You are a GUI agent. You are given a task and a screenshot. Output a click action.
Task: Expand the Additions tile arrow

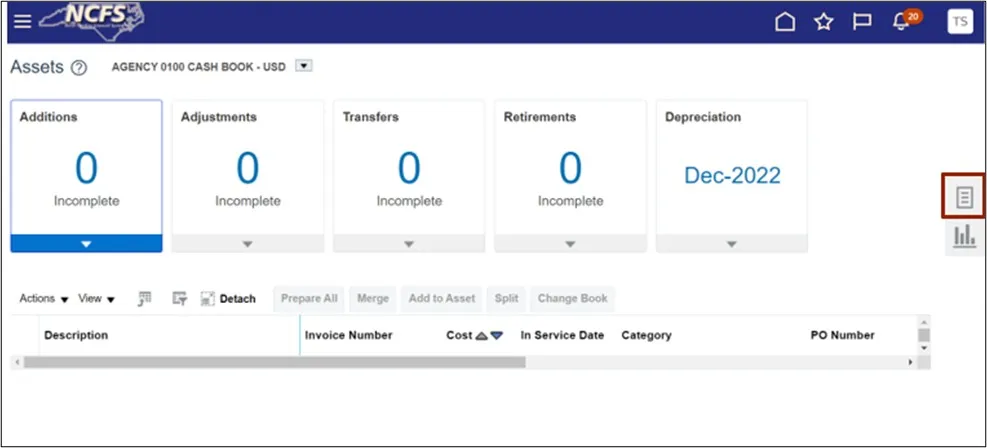tap(86, 244)
